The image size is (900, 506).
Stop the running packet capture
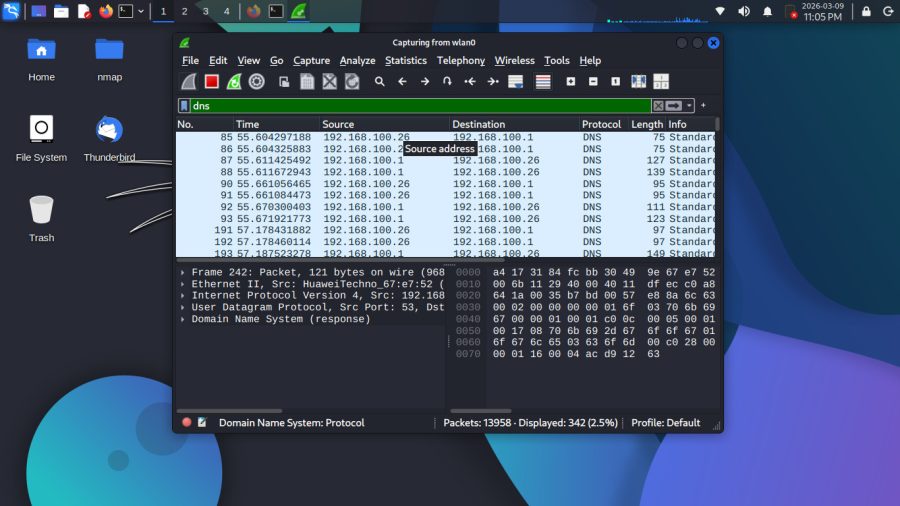click(x=212, y=82)
